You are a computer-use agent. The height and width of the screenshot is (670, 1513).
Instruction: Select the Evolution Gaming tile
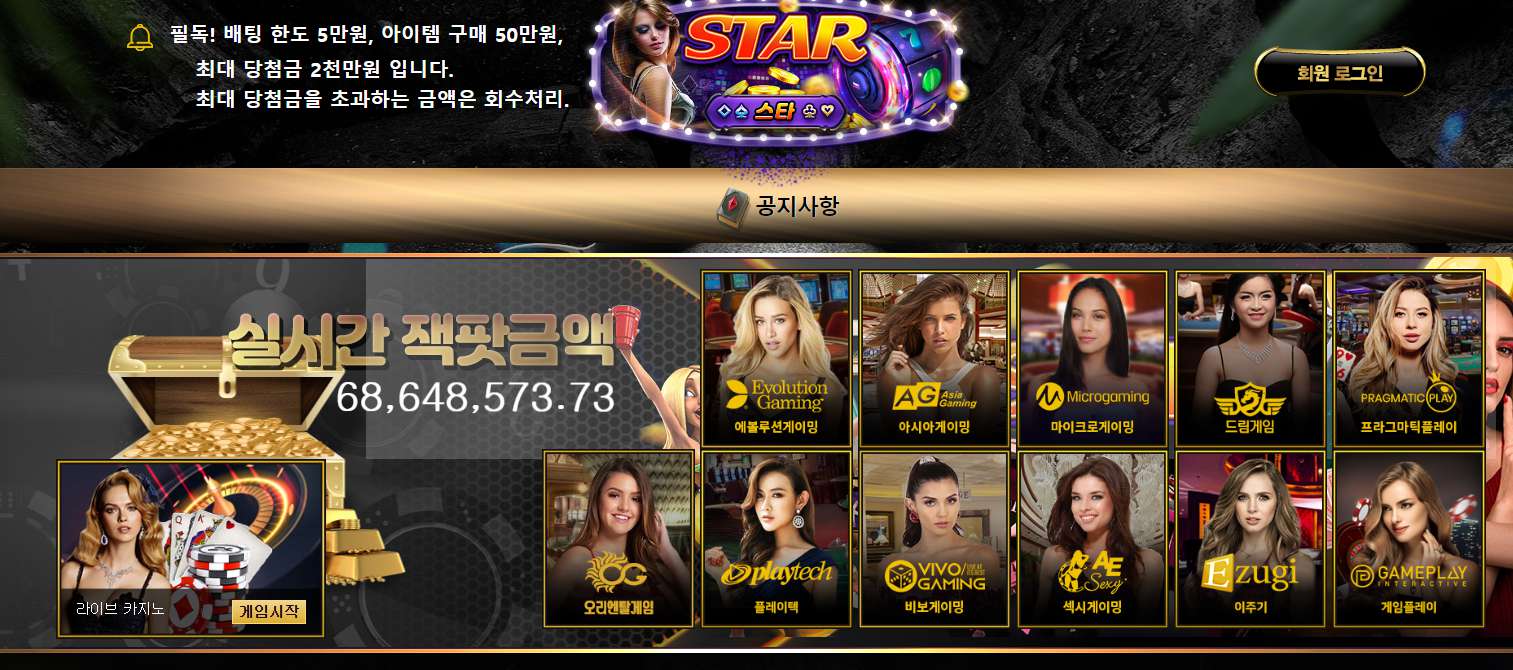(x=776, y=358)
